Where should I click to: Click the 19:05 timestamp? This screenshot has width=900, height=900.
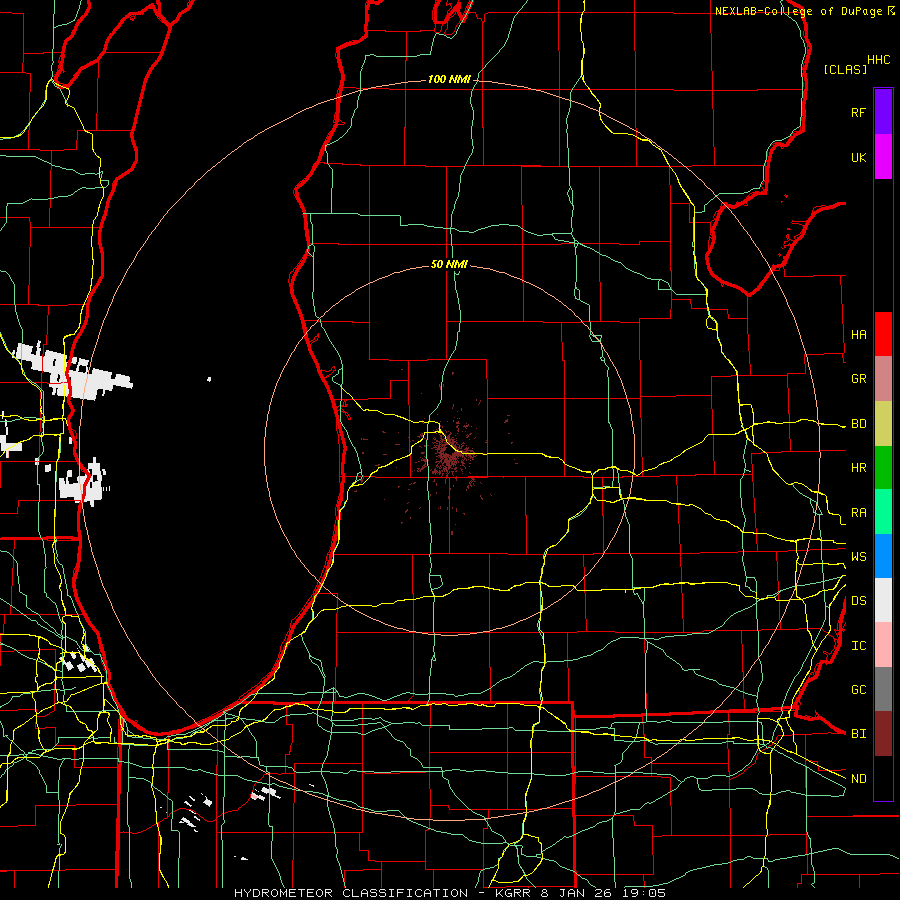point(646,893)
